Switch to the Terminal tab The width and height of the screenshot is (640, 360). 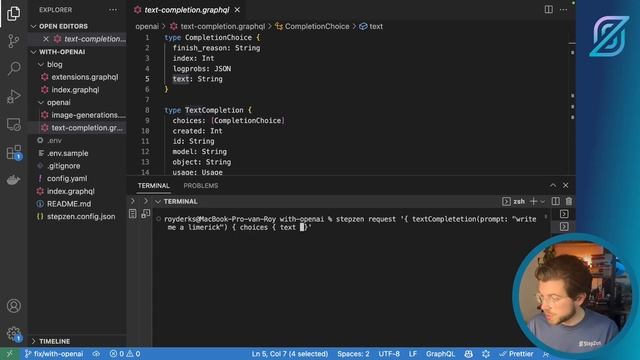[x=153, y=186]
